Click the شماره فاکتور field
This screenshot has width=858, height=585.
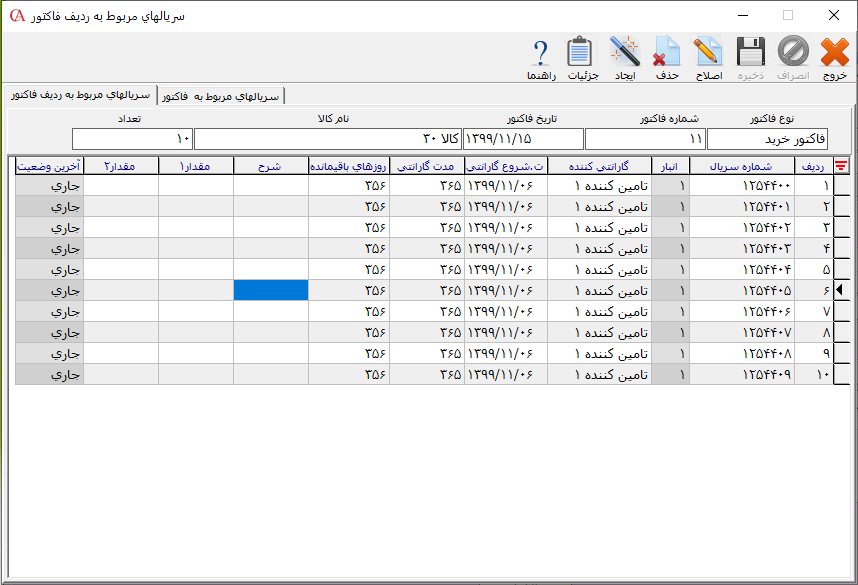tap(645, 138)
